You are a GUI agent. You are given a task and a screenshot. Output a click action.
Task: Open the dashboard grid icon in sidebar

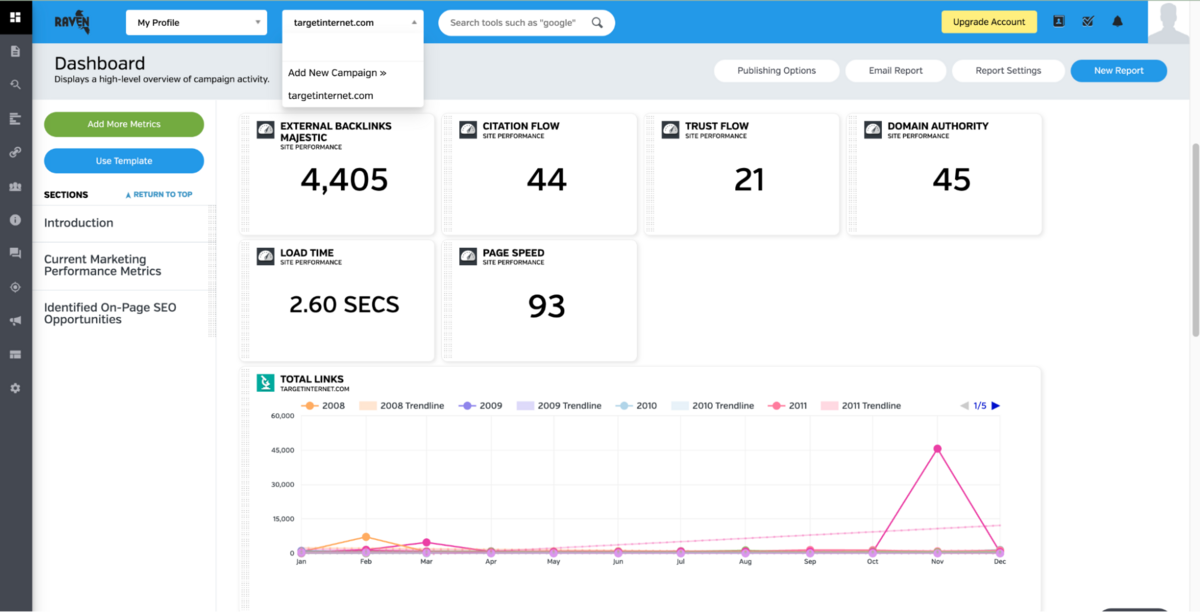point(15,17)
